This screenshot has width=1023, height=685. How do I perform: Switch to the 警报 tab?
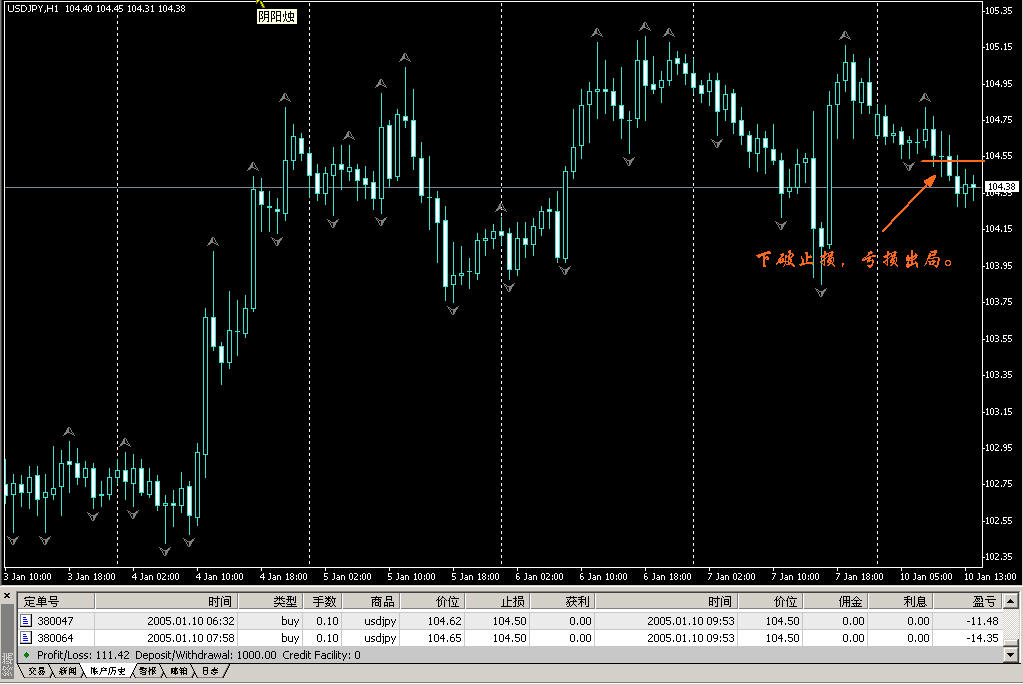click(x=148, y=671)
